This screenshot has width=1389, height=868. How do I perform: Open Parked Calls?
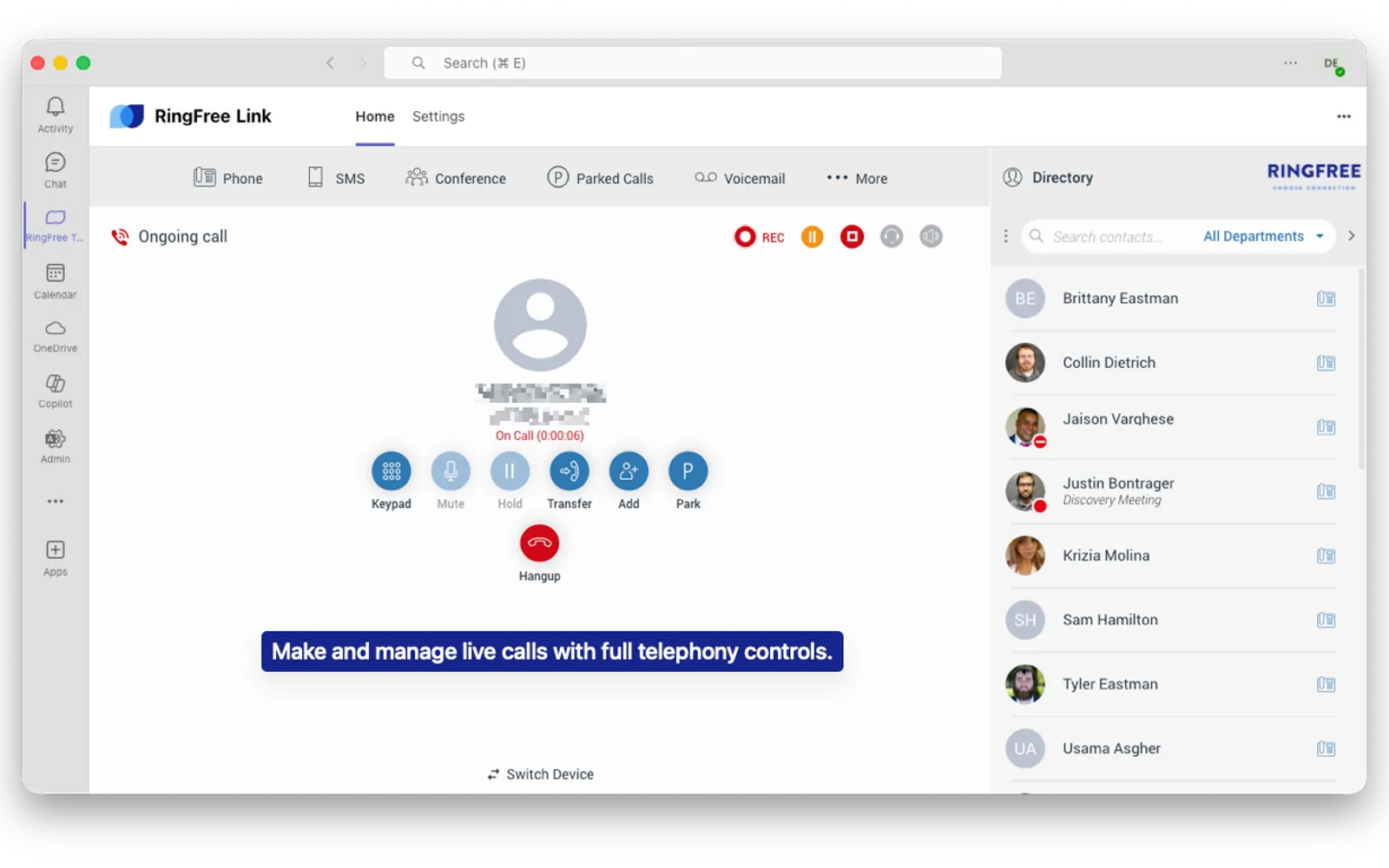[x=600, y=178]
